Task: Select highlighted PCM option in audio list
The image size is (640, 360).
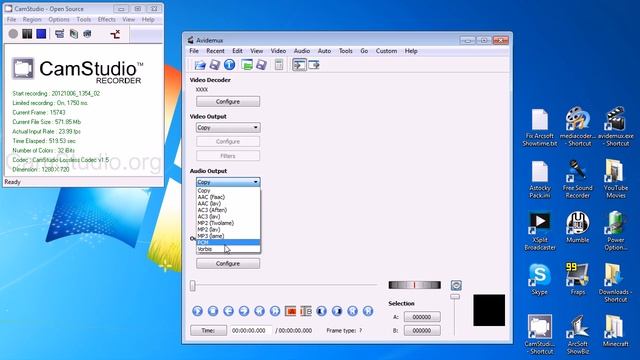Action: click(x=228, y=242)
